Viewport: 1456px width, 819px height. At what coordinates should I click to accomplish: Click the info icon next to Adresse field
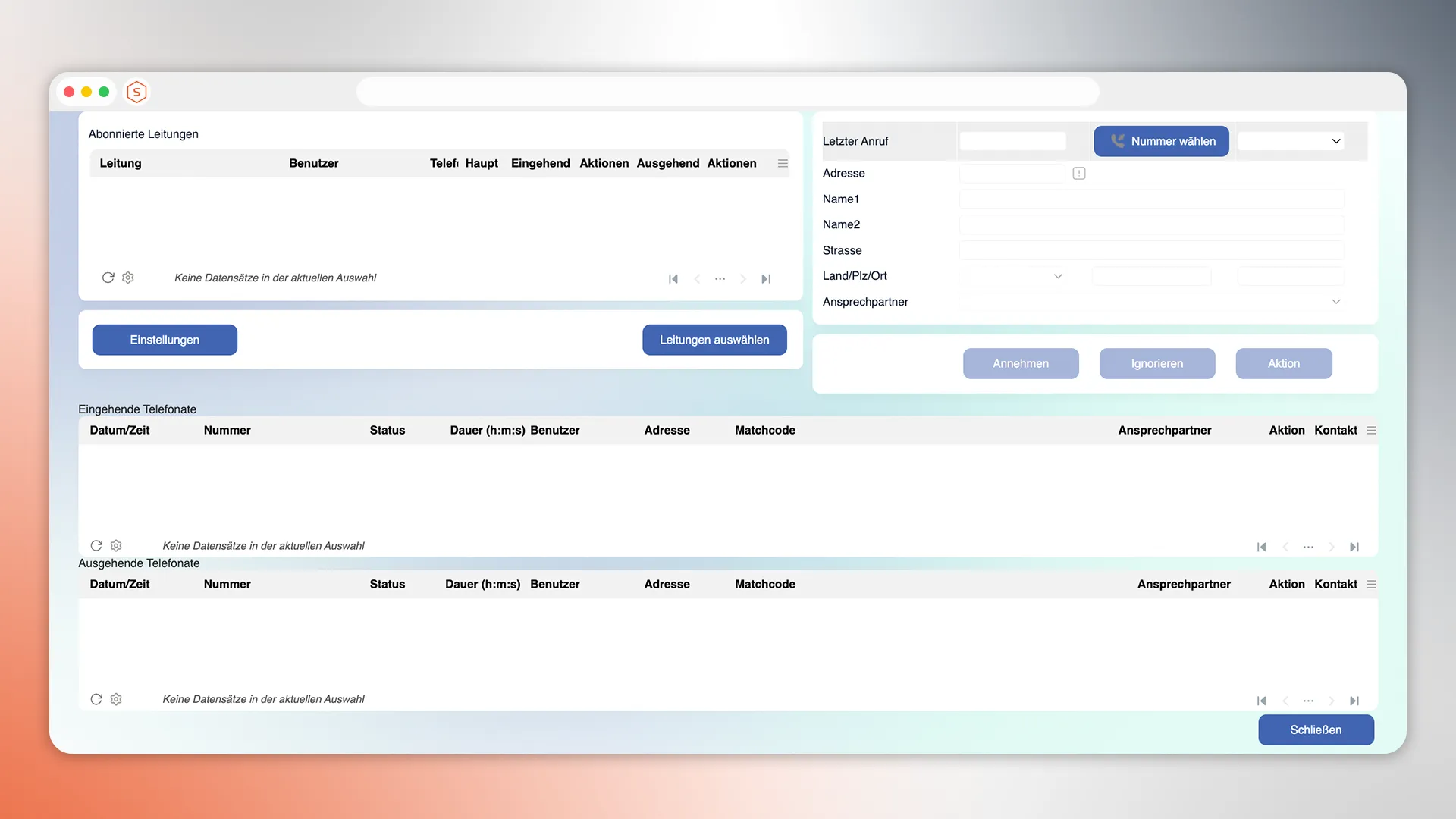pos(1079,174)
